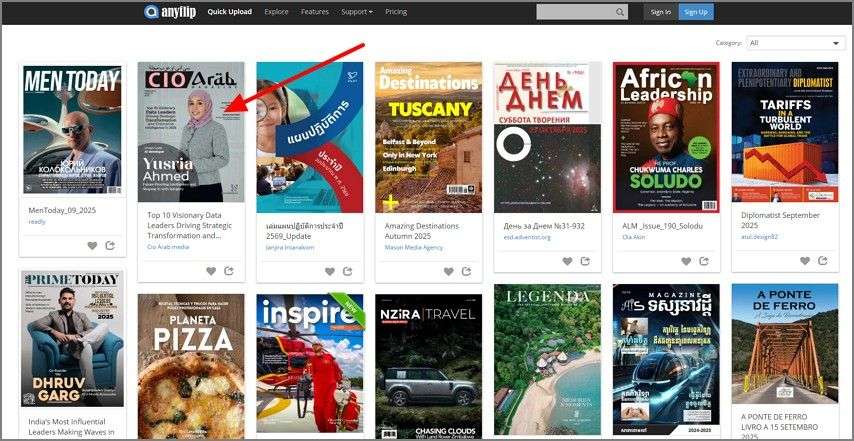Share the 2569_Update Thai book
This screenshot has width=854, height=441.
tap(347, 271)
